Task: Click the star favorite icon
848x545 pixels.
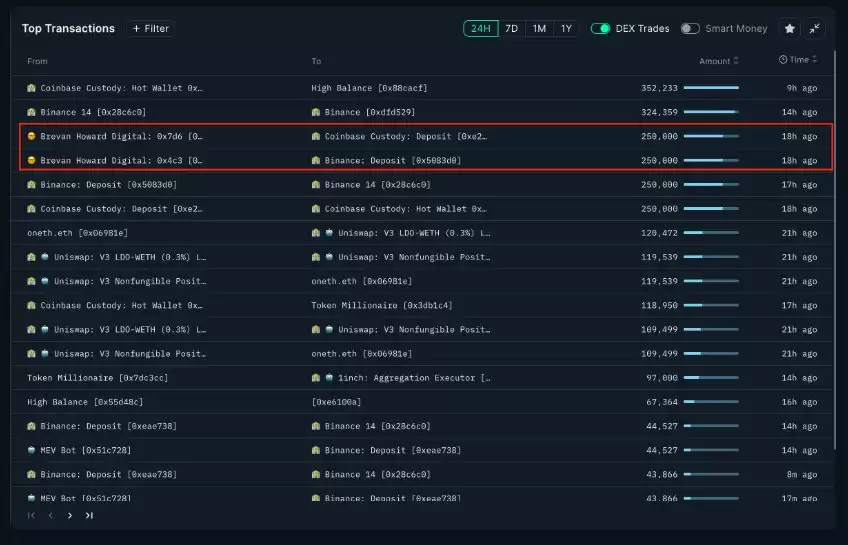Action: 789,29
